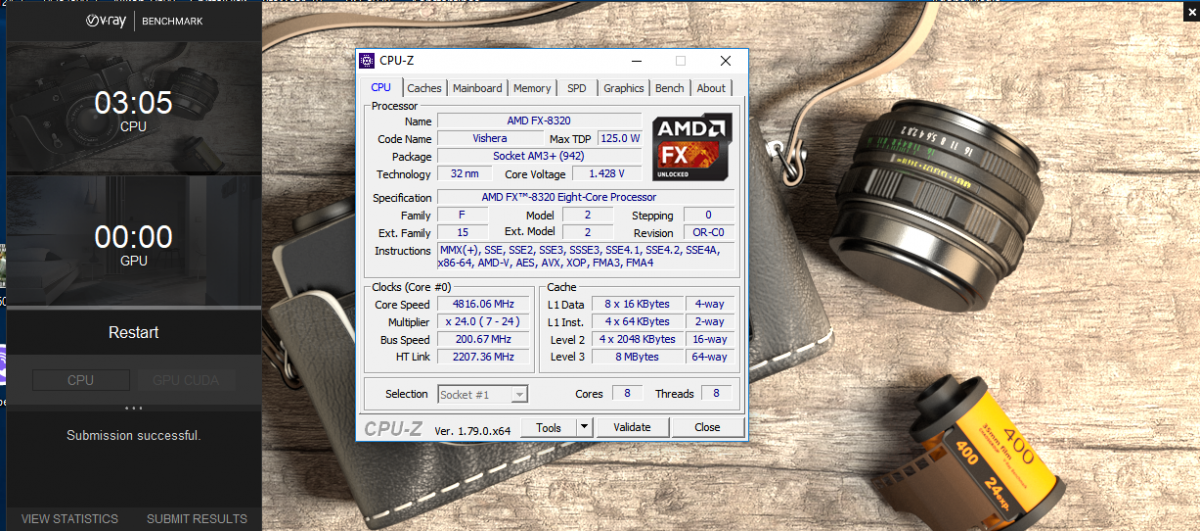Click the GPU time 00:00 result panel
This screenshot has width=1200, height=531.
coord(133,242)
